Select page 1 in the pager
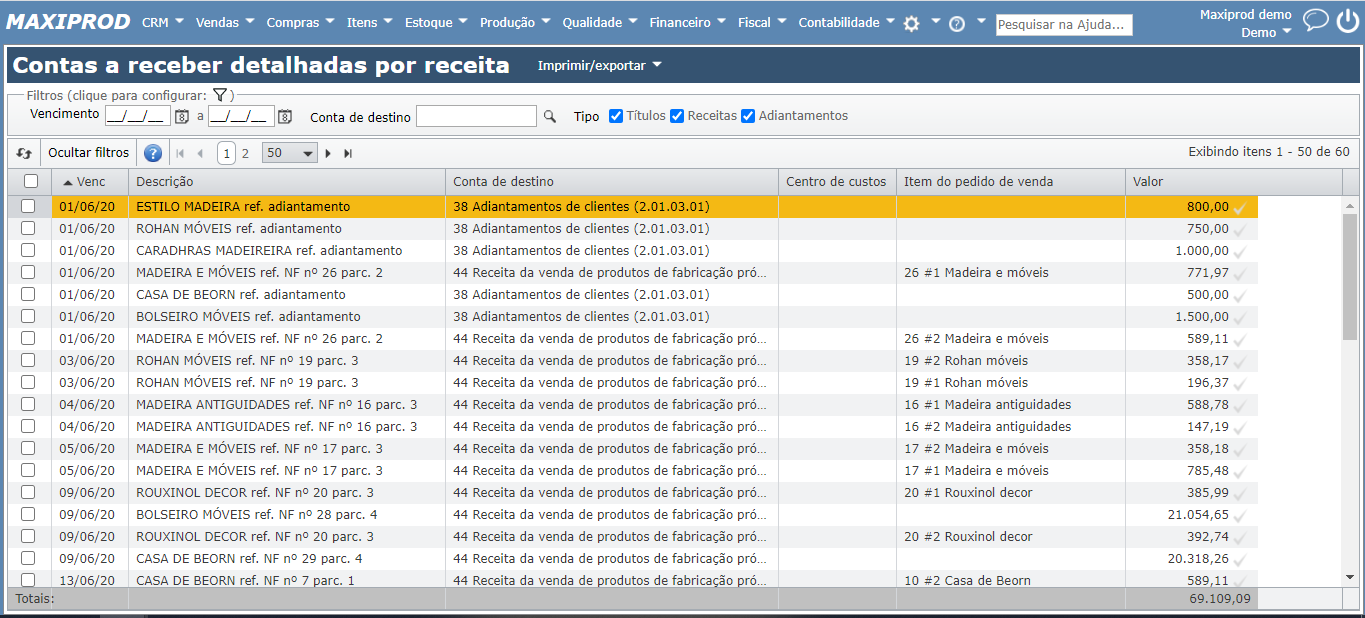This screenshot has width=1365, height=618. [226, 153]
